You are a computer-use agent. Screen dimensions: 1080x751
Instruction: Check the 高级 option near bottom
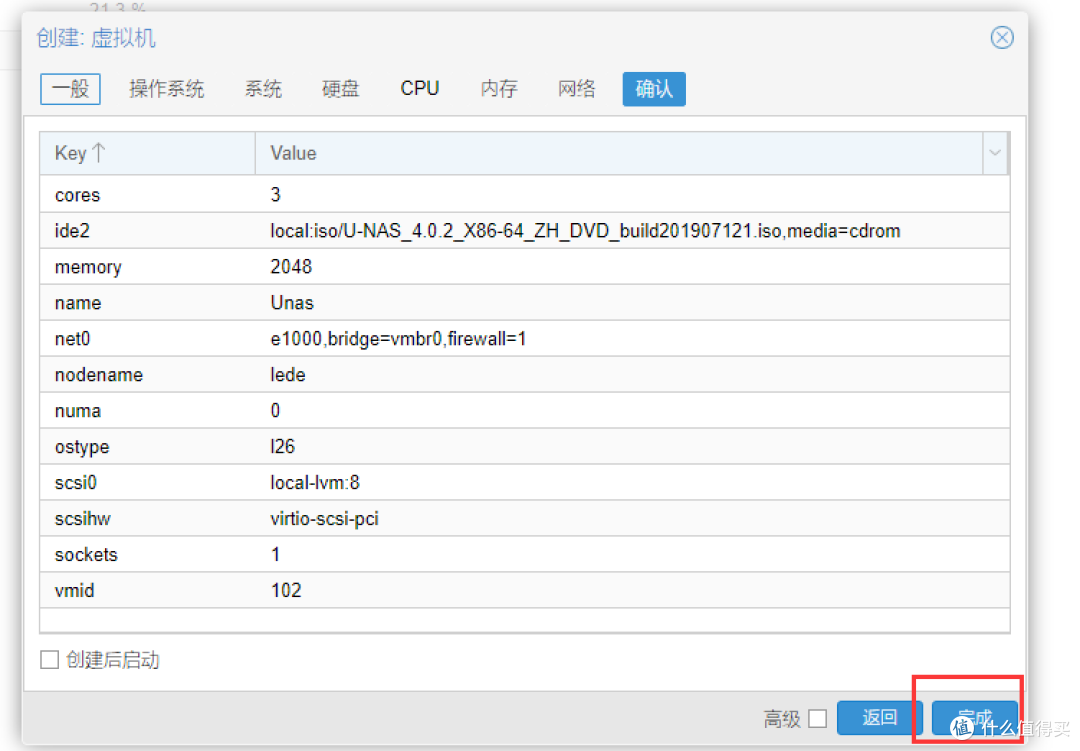click(x=817, y=718)
